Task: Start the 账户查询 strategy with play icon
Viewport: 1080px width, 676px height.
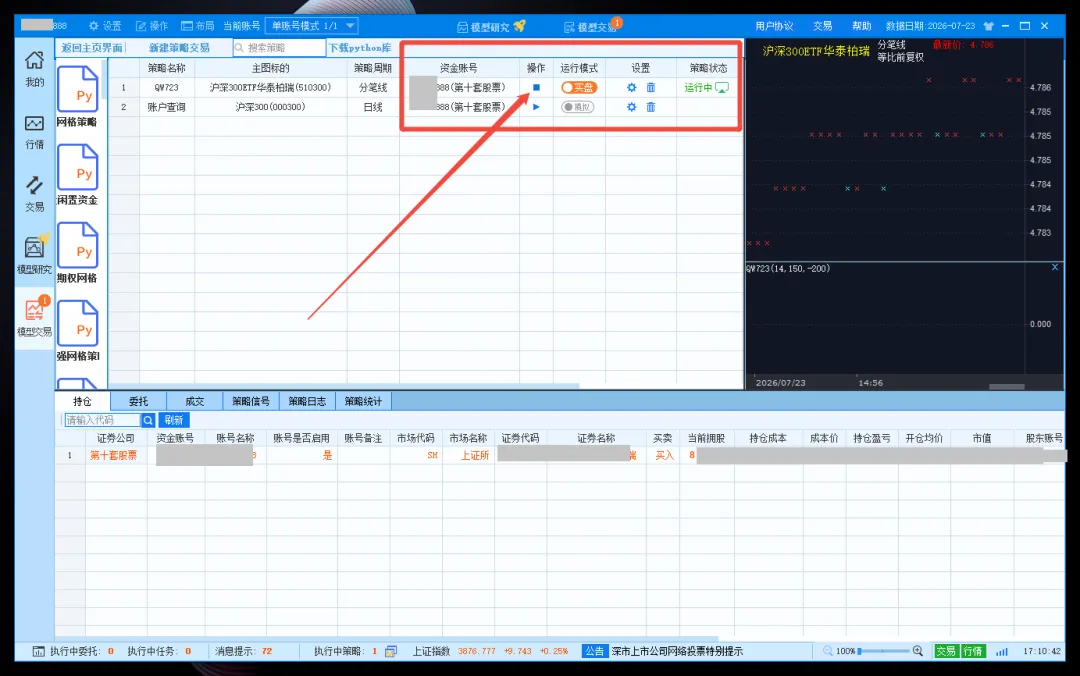Action: tap(536, 107)
